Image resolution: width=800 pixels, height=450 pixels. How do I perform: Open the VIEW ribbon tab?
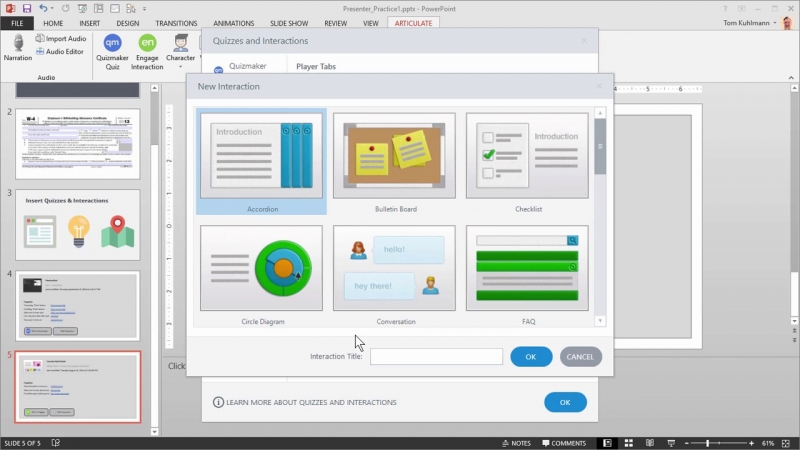(370, 23)
